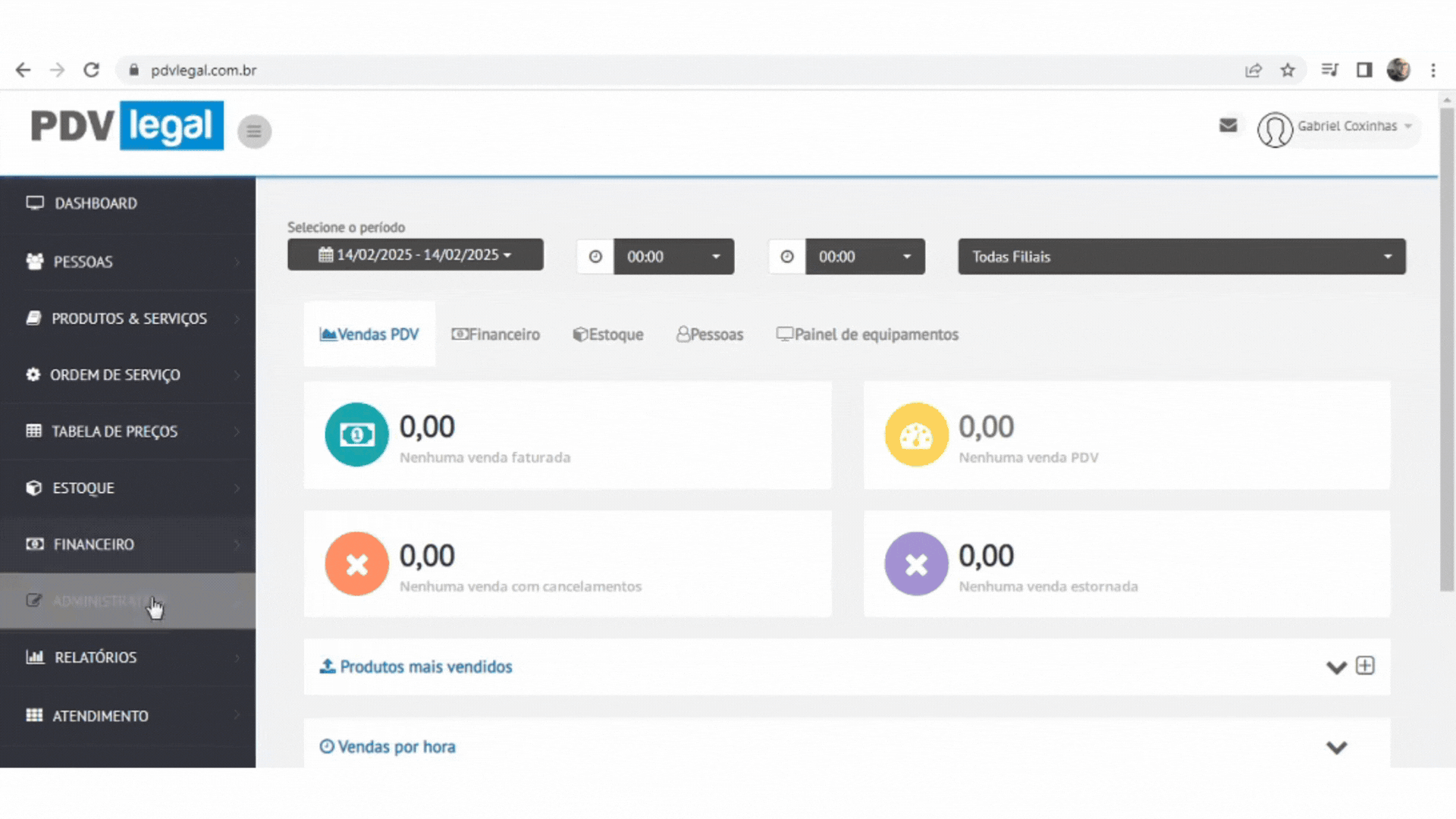Bookmark page with the star icon

(1288, 71)
